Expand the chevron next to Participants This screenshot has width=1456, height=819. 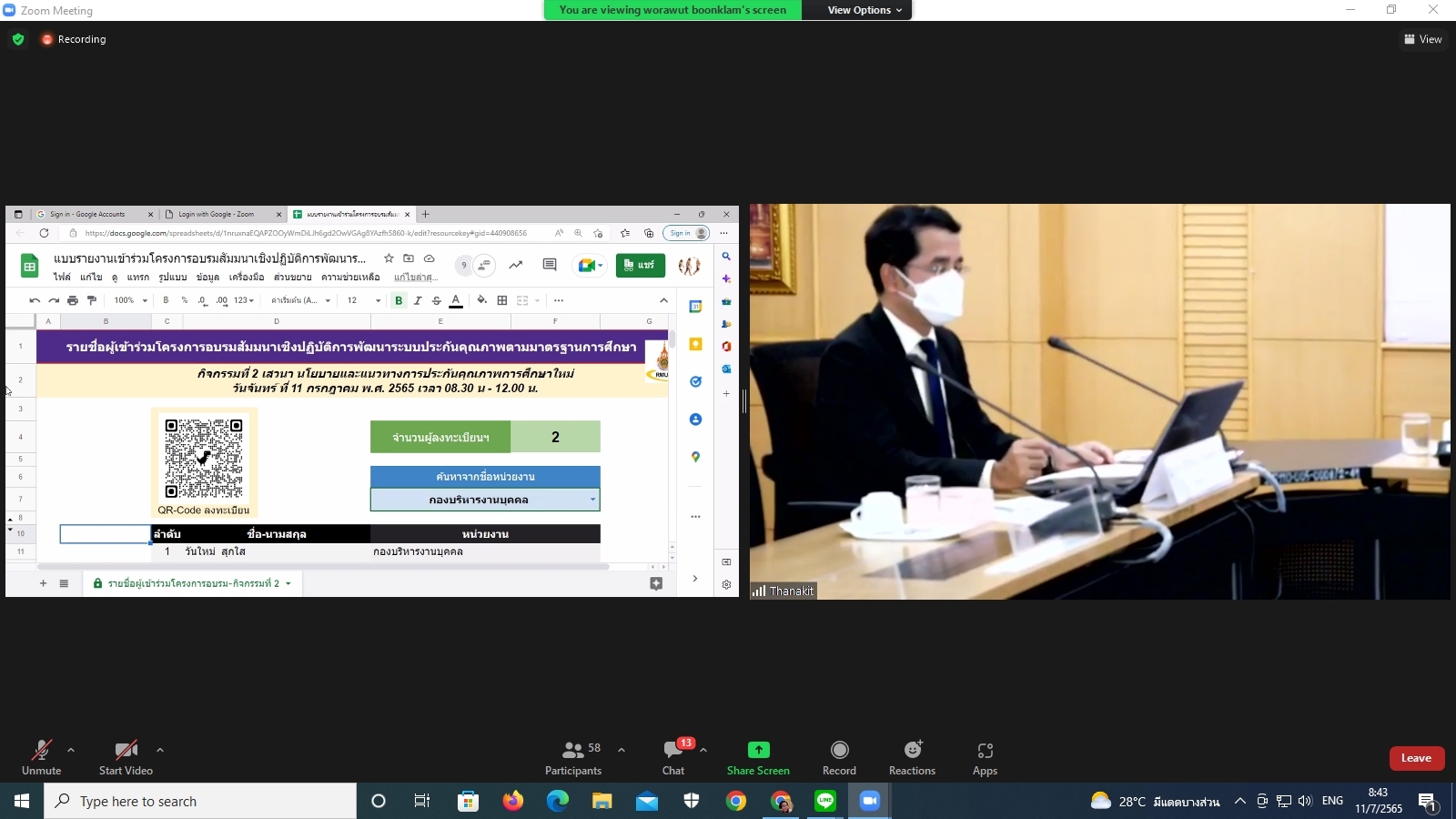pos(622,750)
